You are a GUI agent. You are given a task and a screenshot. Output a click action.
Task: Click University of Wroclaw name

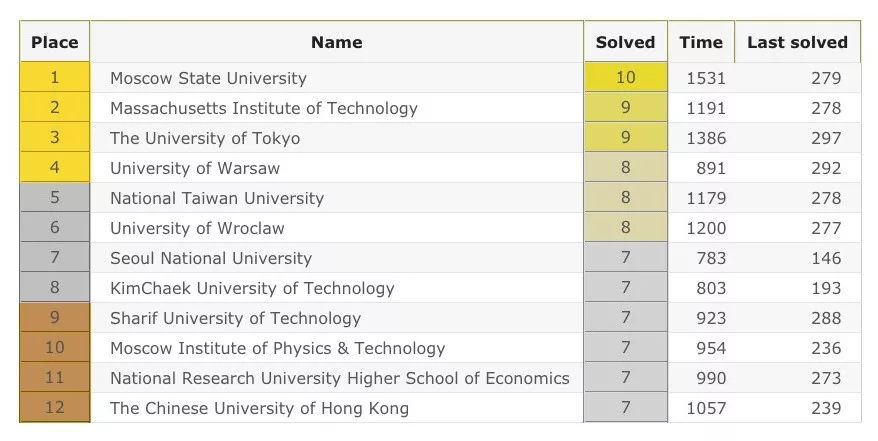tap(197, 228)
